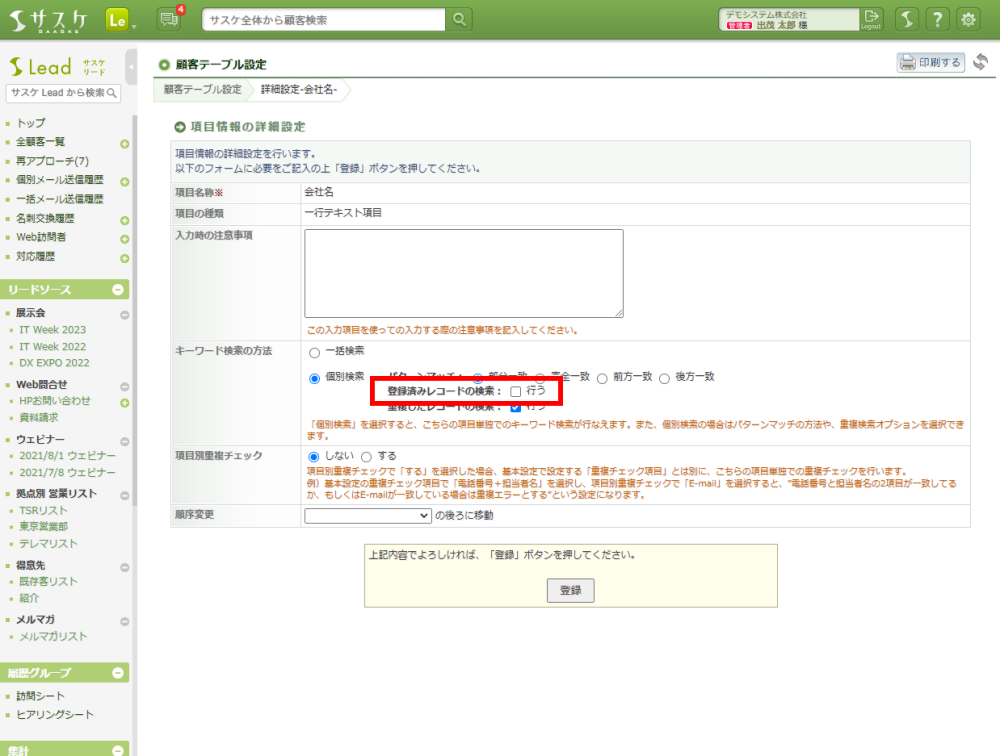Select the する radio for 項目別重複チェック
The width and height of the screenshot is (1000, 756).
366,456
